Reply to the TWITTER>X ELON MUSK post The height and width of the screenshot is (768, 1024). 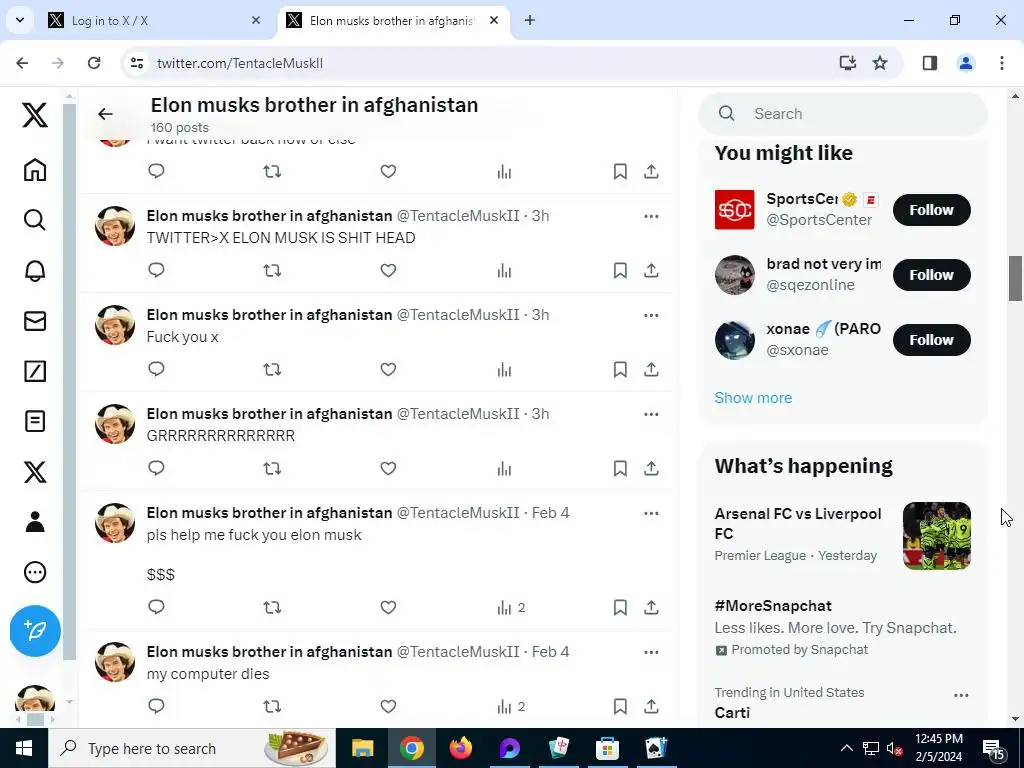(156, 270)
